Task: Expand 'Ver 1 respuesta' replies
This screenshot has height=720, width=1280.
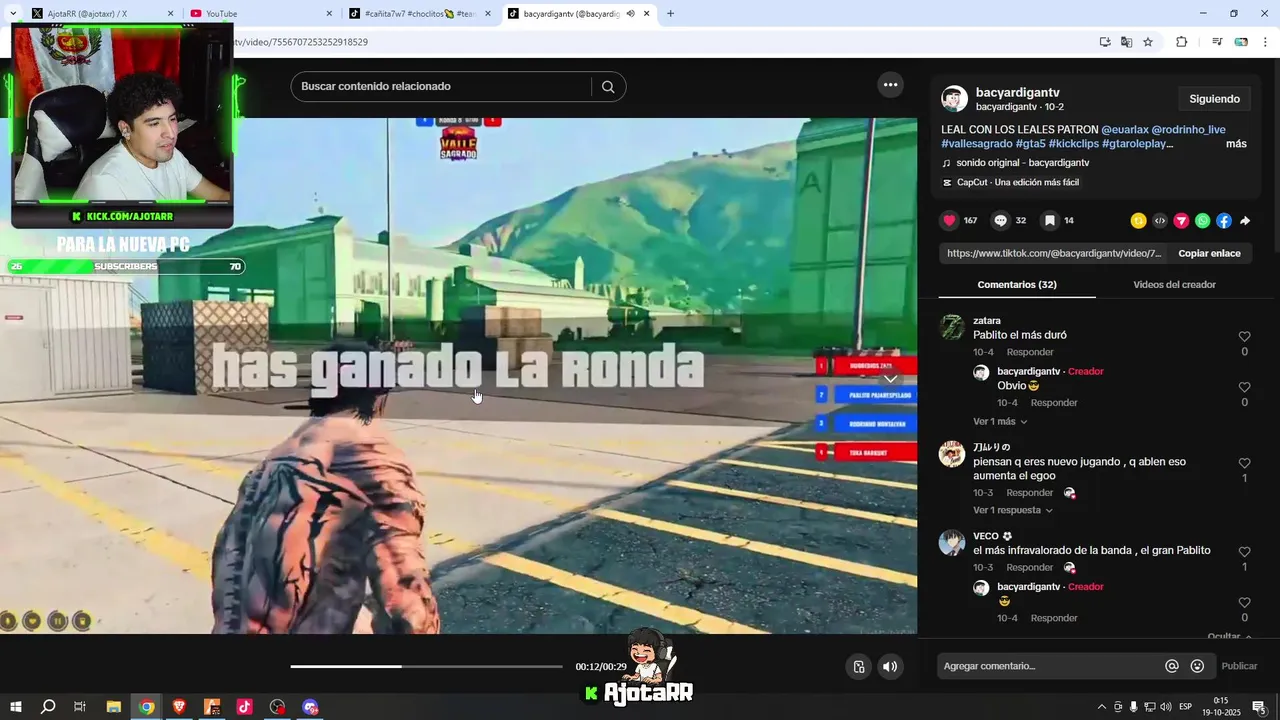Action: pos(1013,510)
